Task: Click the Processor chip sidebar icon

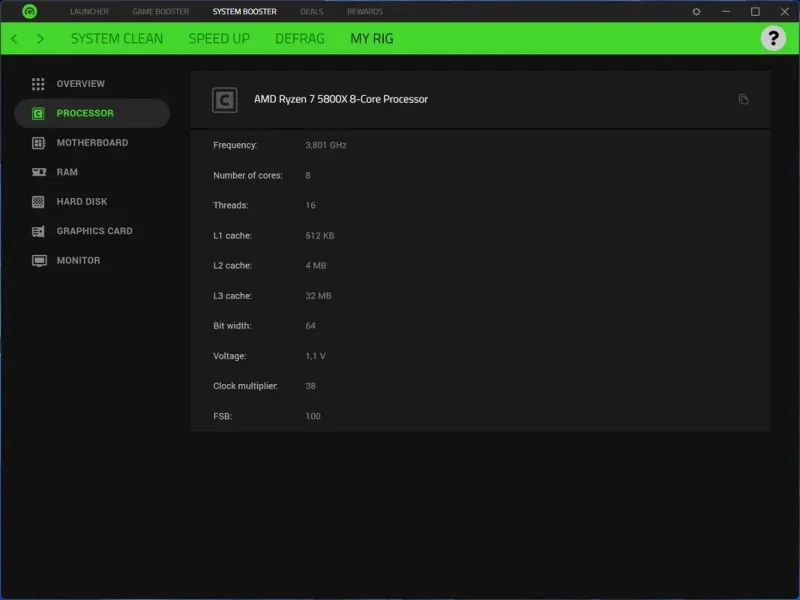Action: pos(38,113)
